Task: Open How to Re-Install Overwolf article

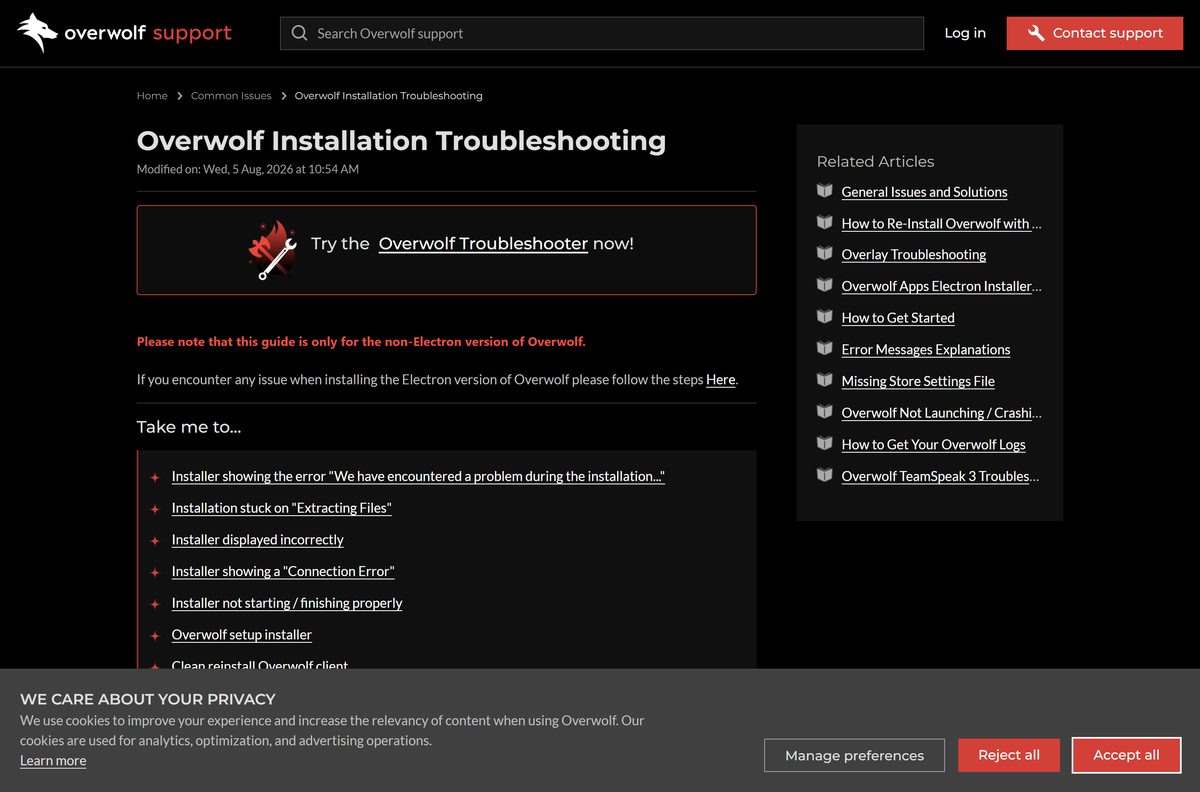Action: click(941, 224)
